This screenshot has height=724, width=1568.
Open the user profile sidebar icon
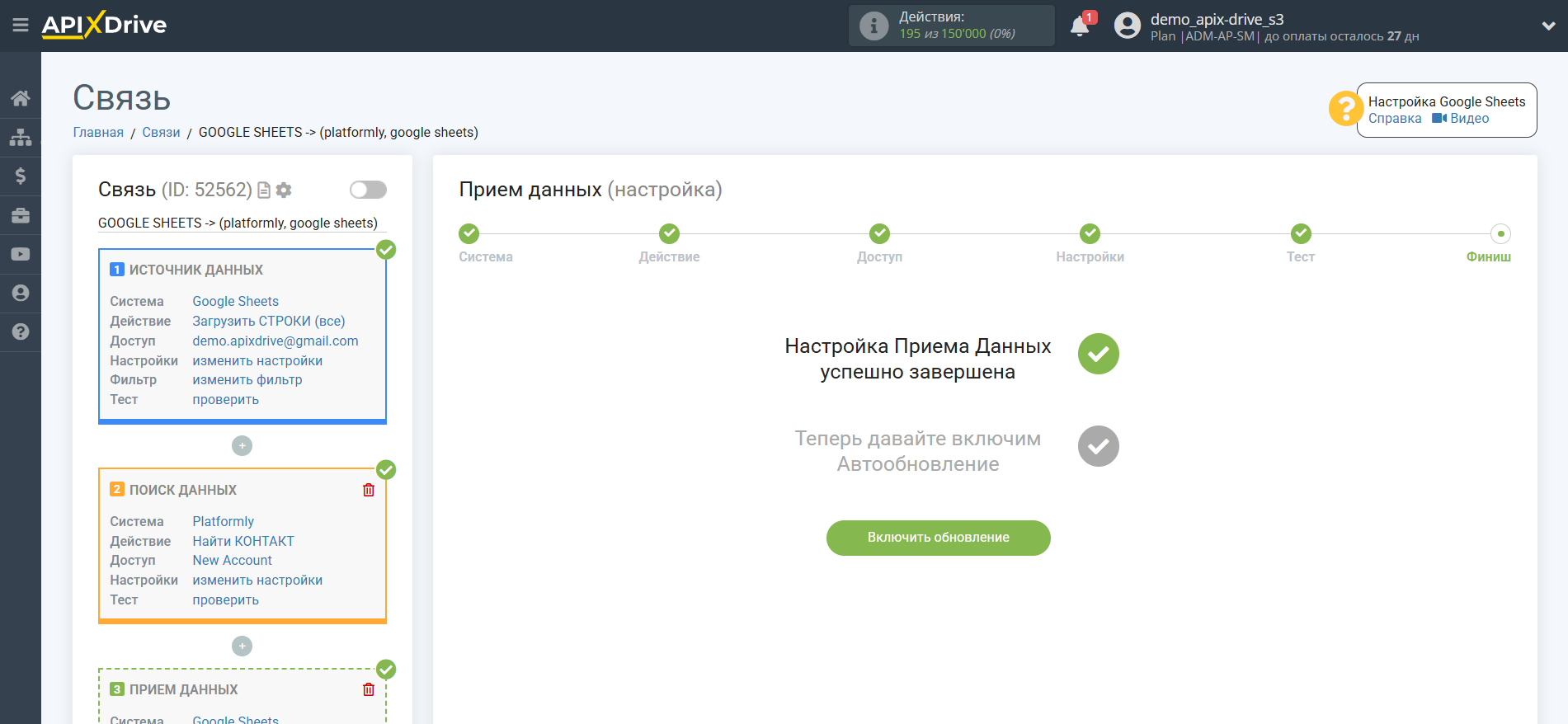pos(21,293)
